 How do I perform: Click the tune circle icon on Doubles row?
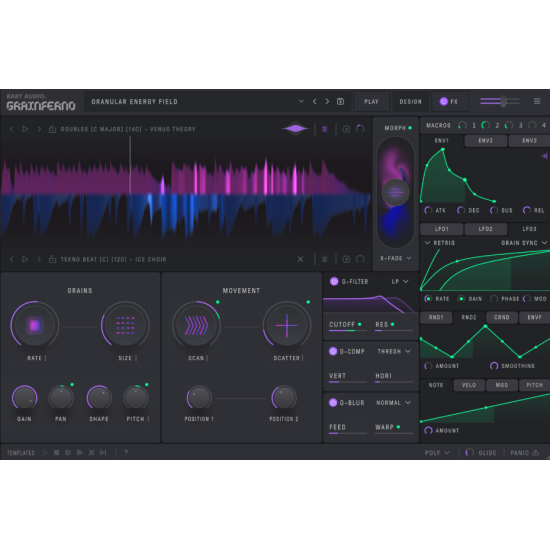point(346,129)
